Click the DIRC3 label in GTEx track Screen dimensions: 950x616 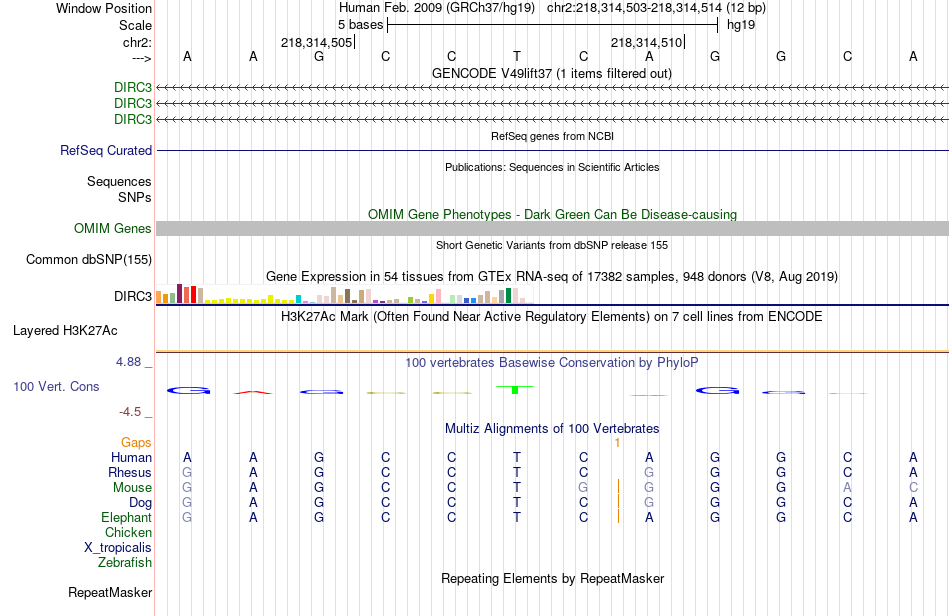[133, 296]
